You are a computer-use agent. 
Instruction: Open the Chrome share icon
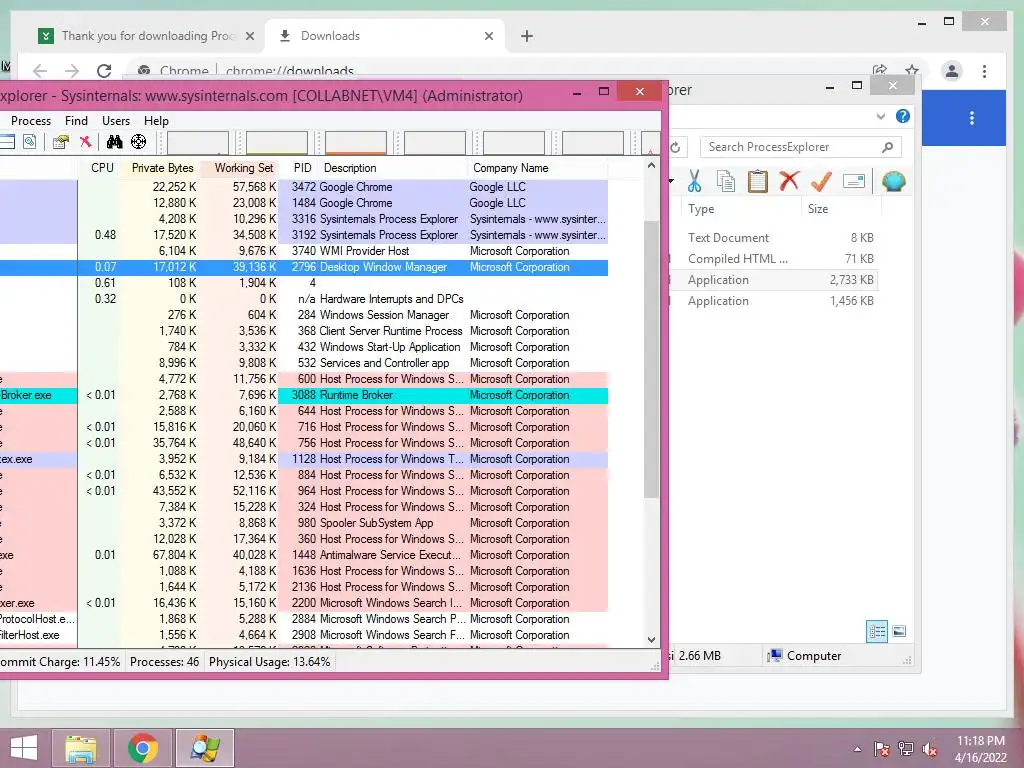(x=880, y=70)
